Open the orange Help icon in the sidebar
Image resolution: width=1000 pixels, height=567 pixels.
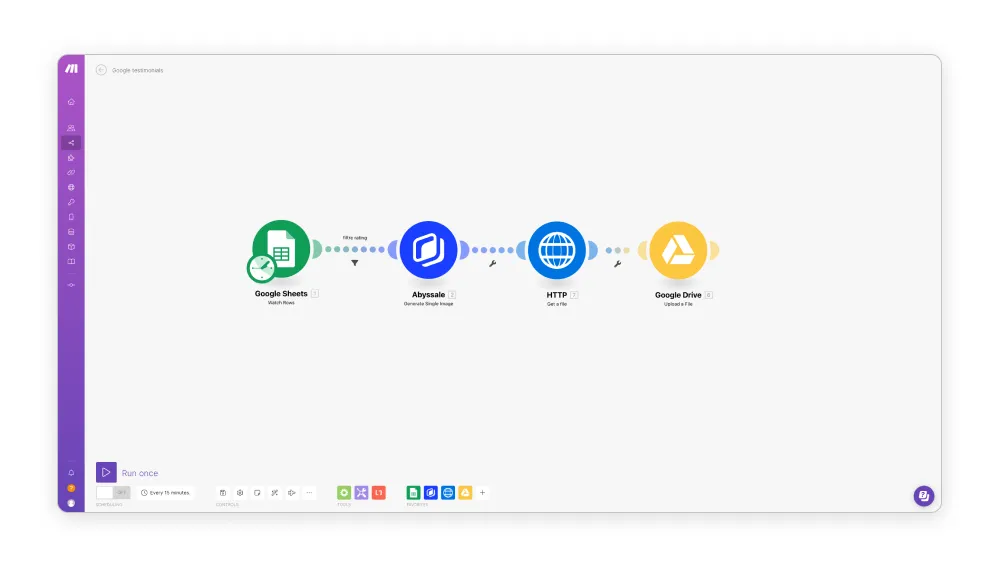pos(71,488)
